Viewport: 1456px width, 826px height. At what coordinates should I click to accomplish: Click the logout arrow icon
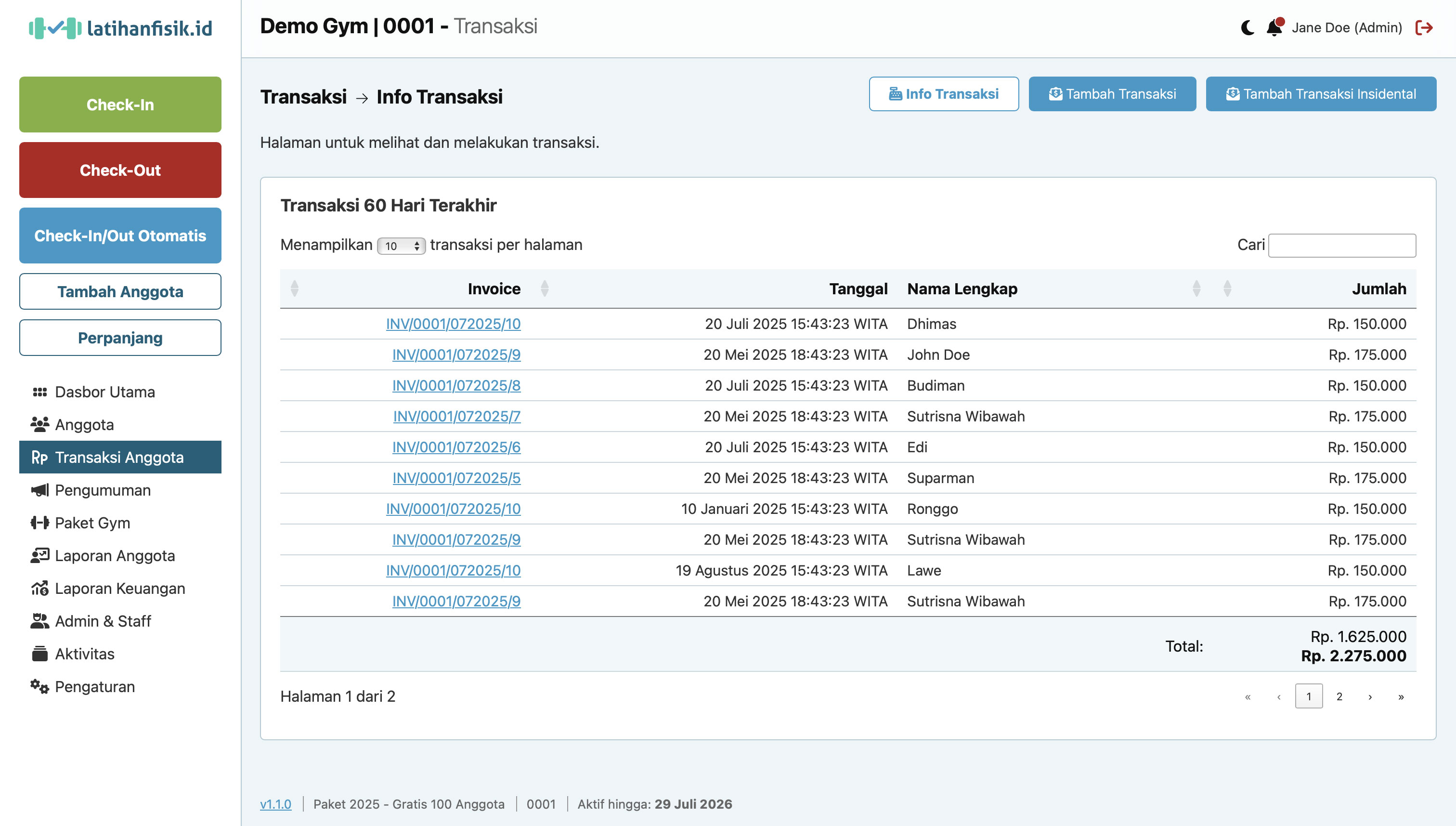click(1424, 27)
